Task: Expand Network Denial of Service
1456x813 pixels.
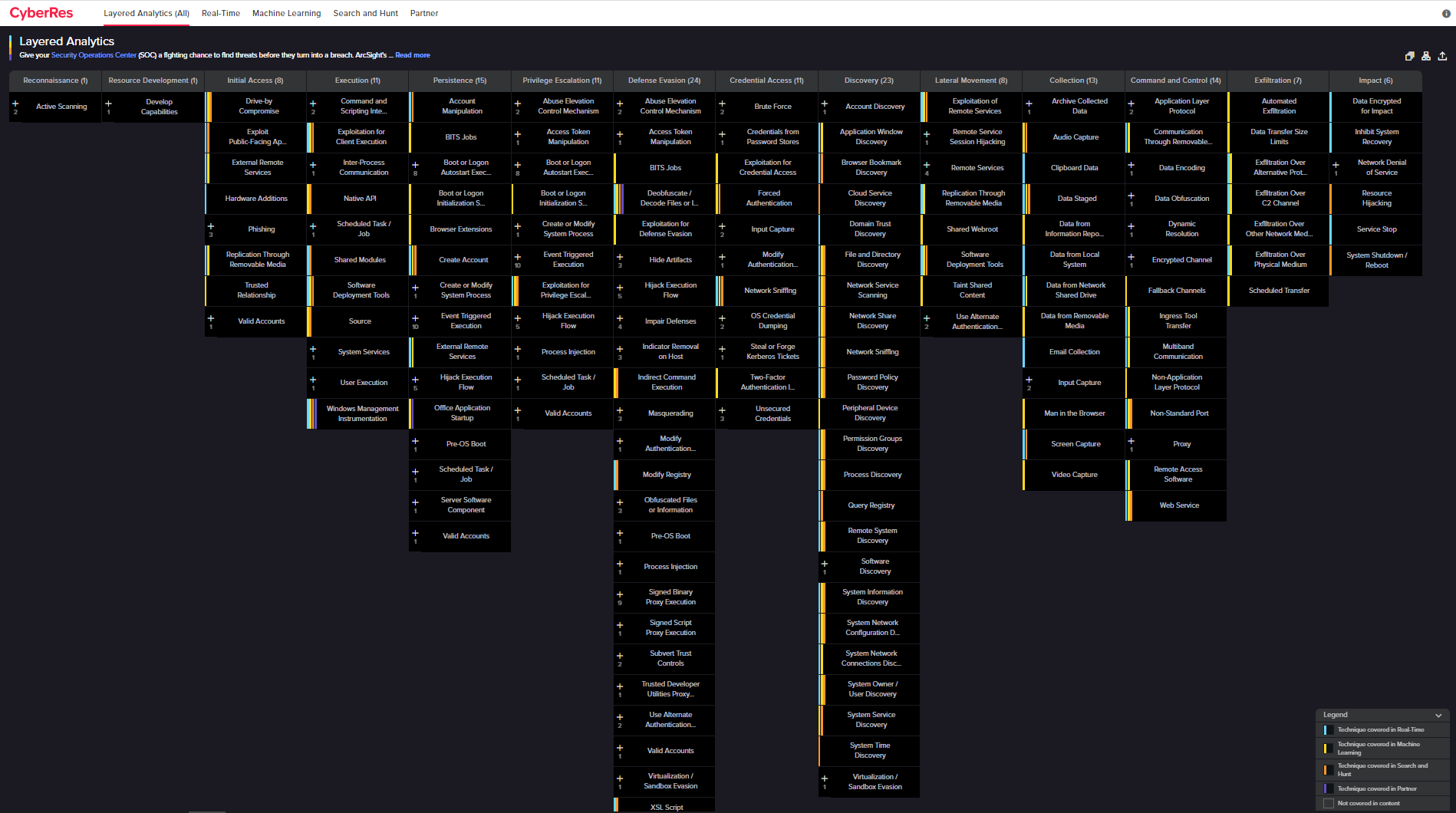Action: (1336, 165)
